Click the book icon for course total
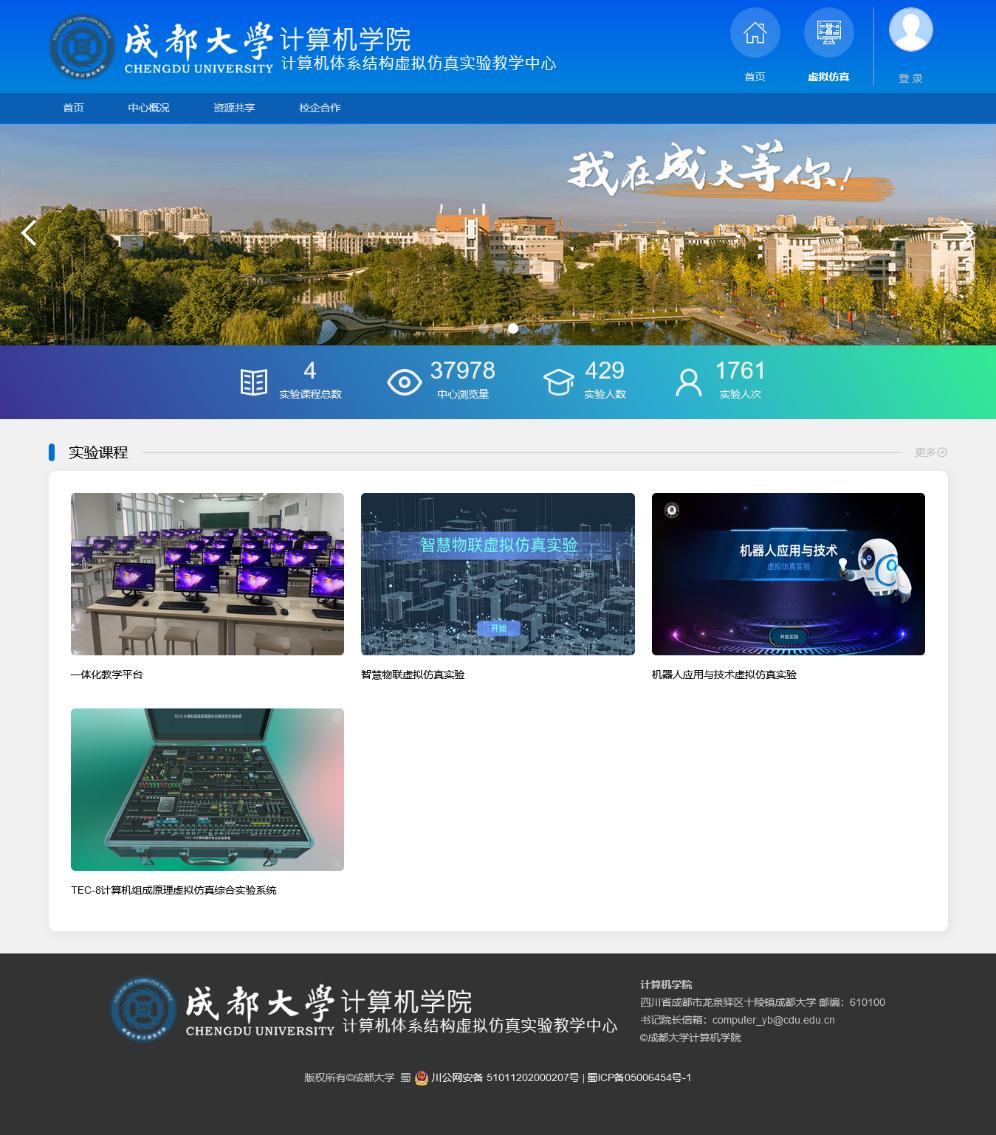 254,382
